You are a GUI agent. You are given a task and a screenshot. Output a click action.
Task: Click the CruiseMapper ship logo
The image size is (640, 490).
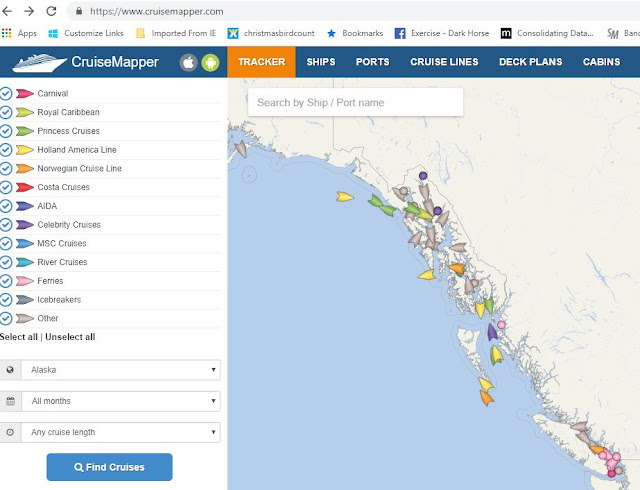[x=40, y=63]
